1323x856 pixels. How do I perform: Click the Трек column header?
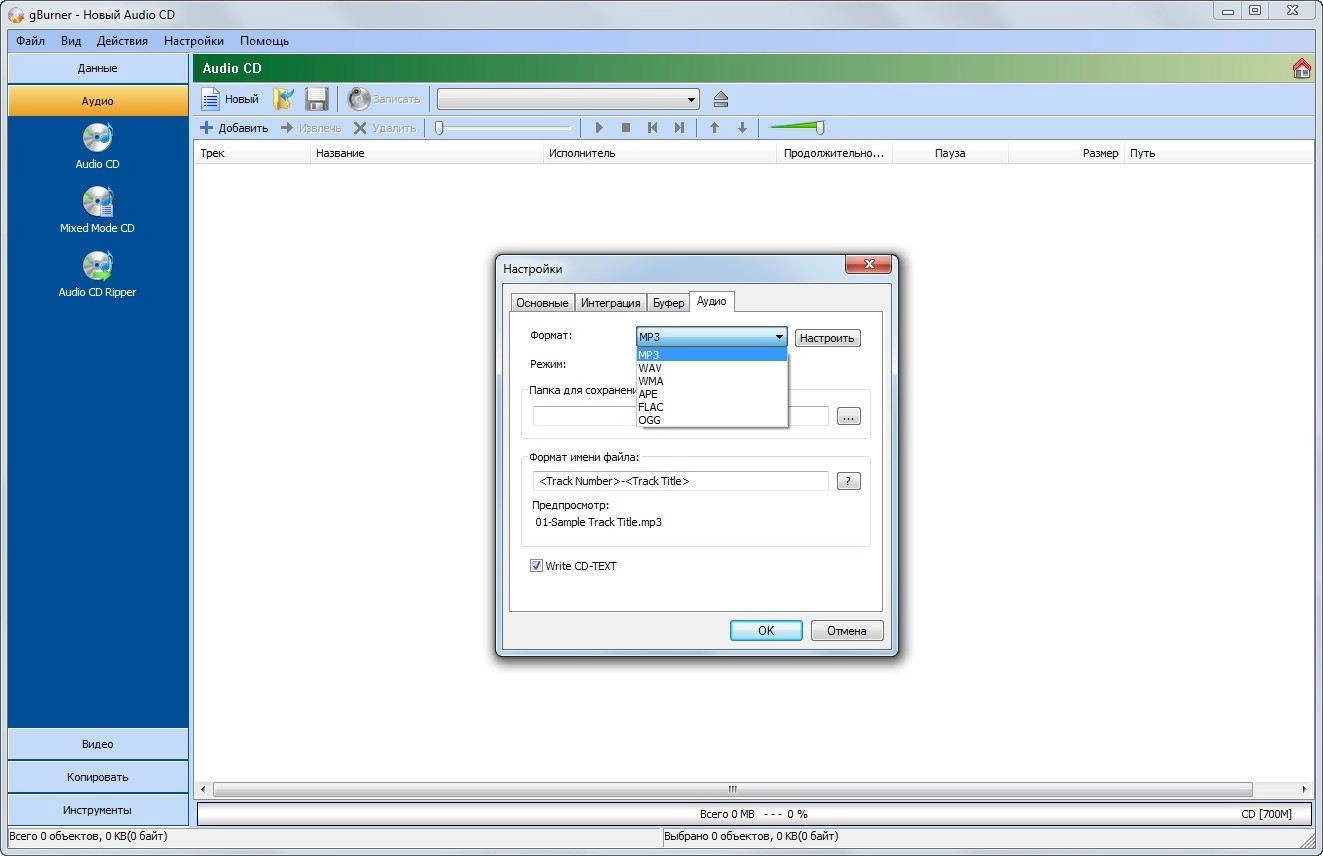(252, 153)
